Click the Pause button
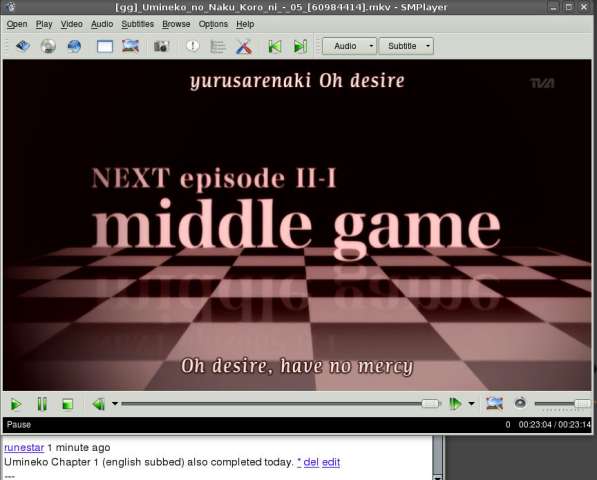The width and height of the screenshot is (597, 480). pyautogui.click(x=42, y=404)
